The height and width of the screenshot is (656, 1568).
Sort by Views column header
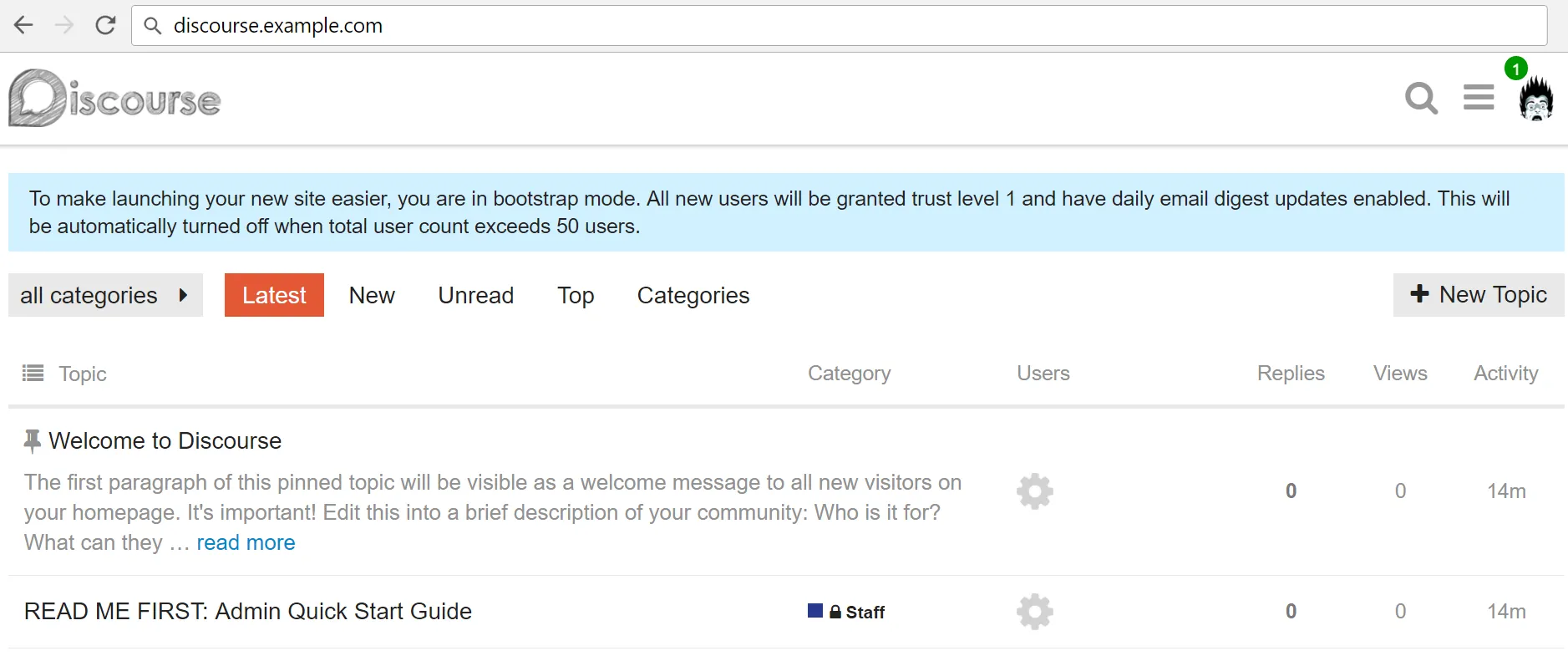[1400, 373]
